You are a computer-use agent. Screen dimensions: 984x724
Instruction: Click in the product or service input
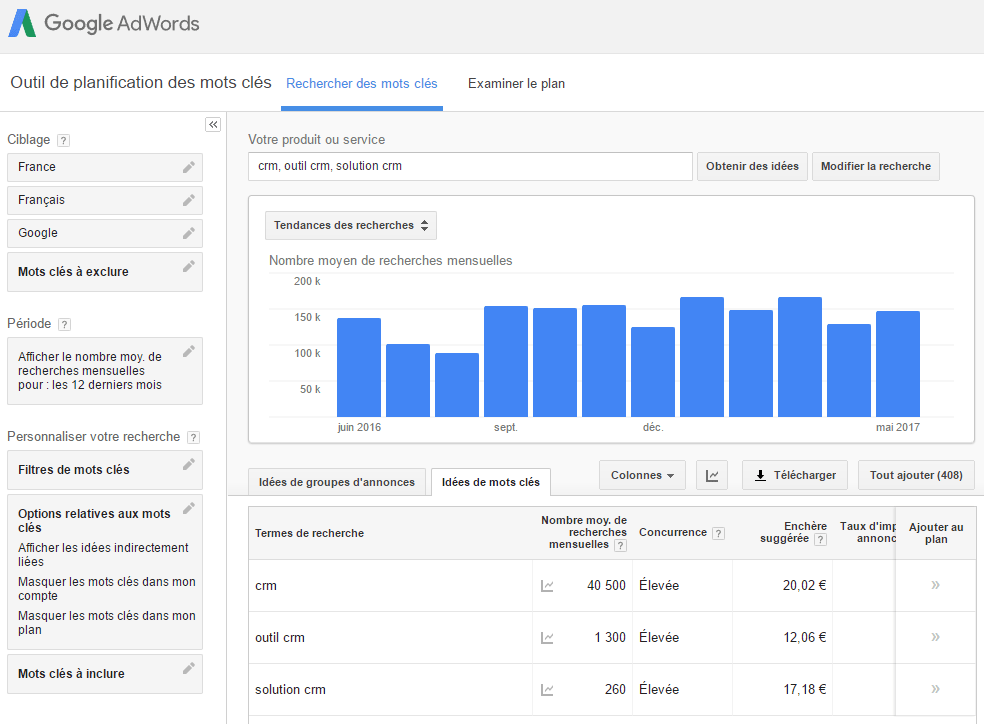(x=470, y=166)
